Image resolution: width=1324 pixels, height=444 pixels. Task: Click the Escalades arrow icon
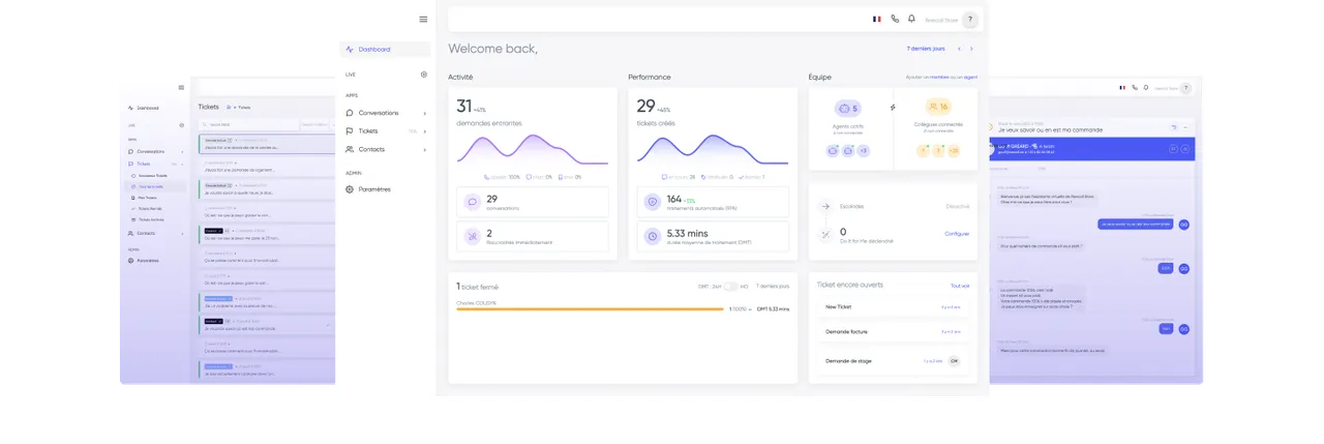click(825, 207)
